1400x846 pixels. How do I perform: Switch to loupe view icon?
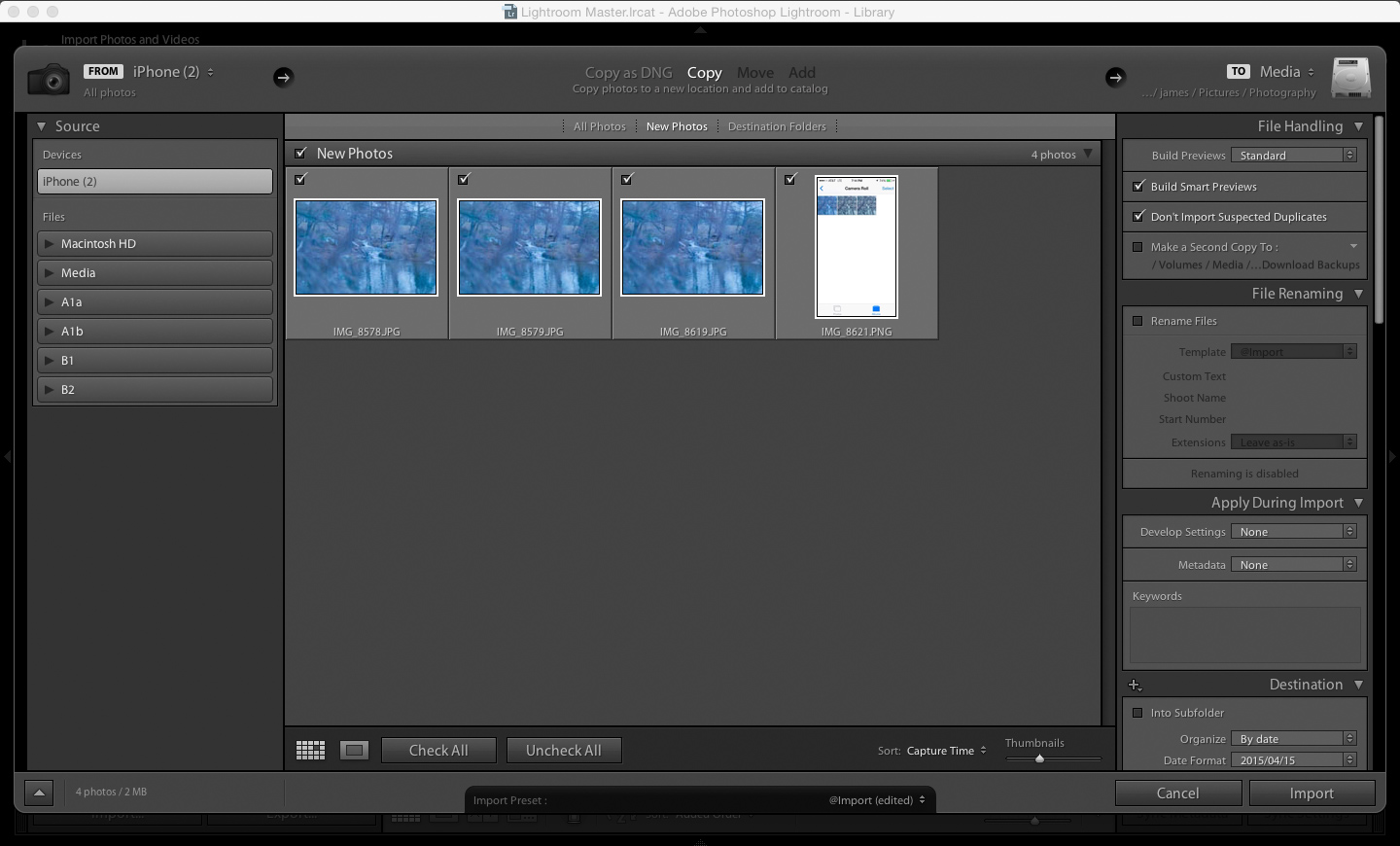[x=354, y=750]
